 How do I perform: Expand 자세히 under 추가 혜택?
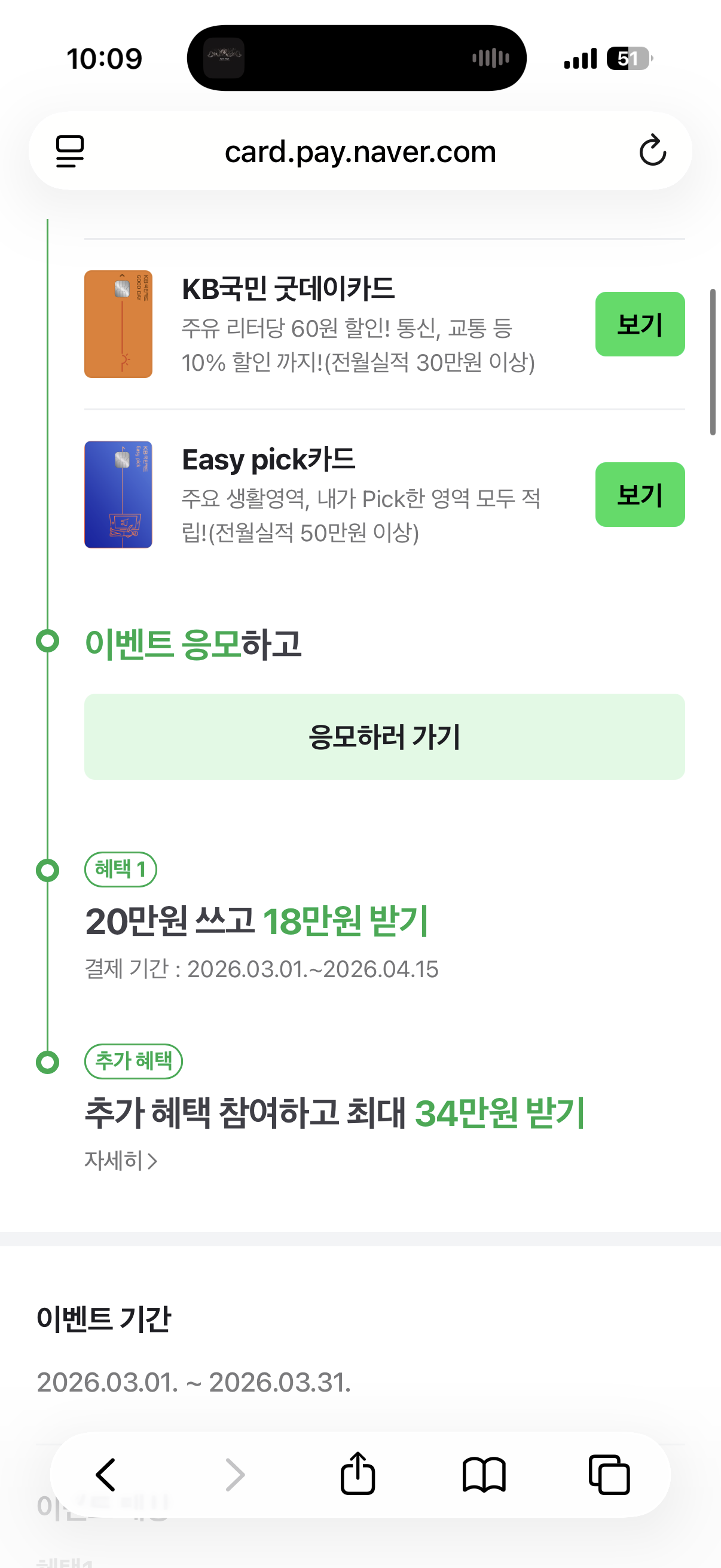[121, 1161]
